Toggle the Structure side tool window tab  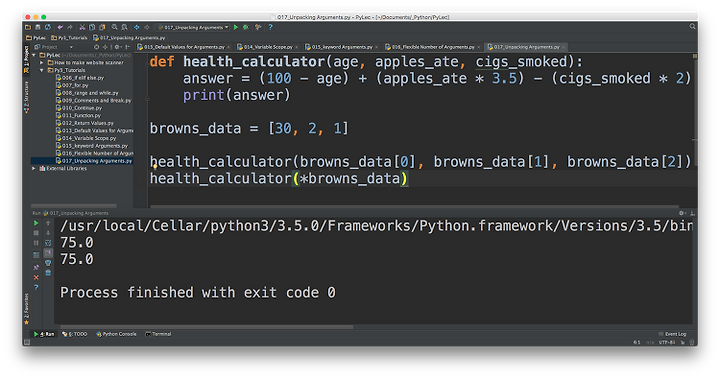coord(26,96)
